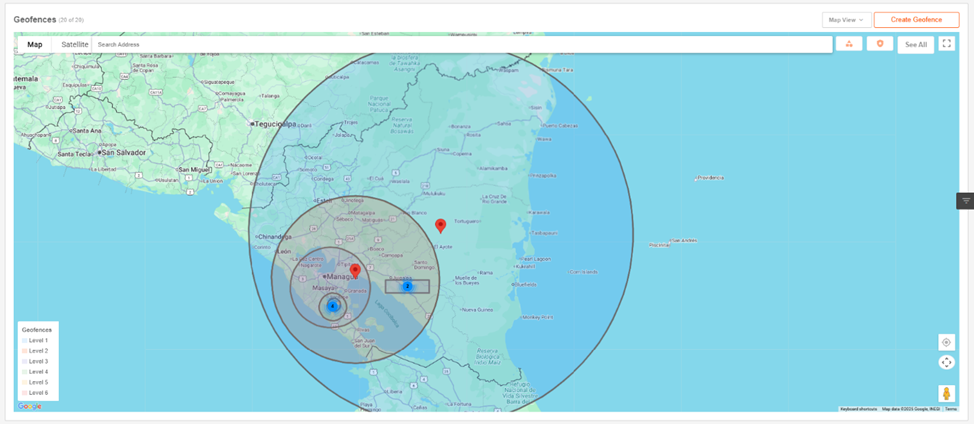Open the map camera pan controls
This screenshot has height=424, width=974.
tap(946, 362)
